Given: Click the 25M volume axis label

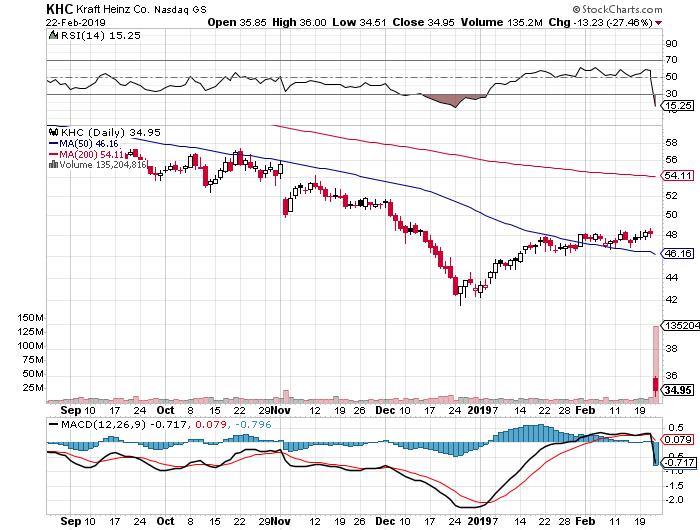Looking at the screenshot, I should tap(33, 388).
